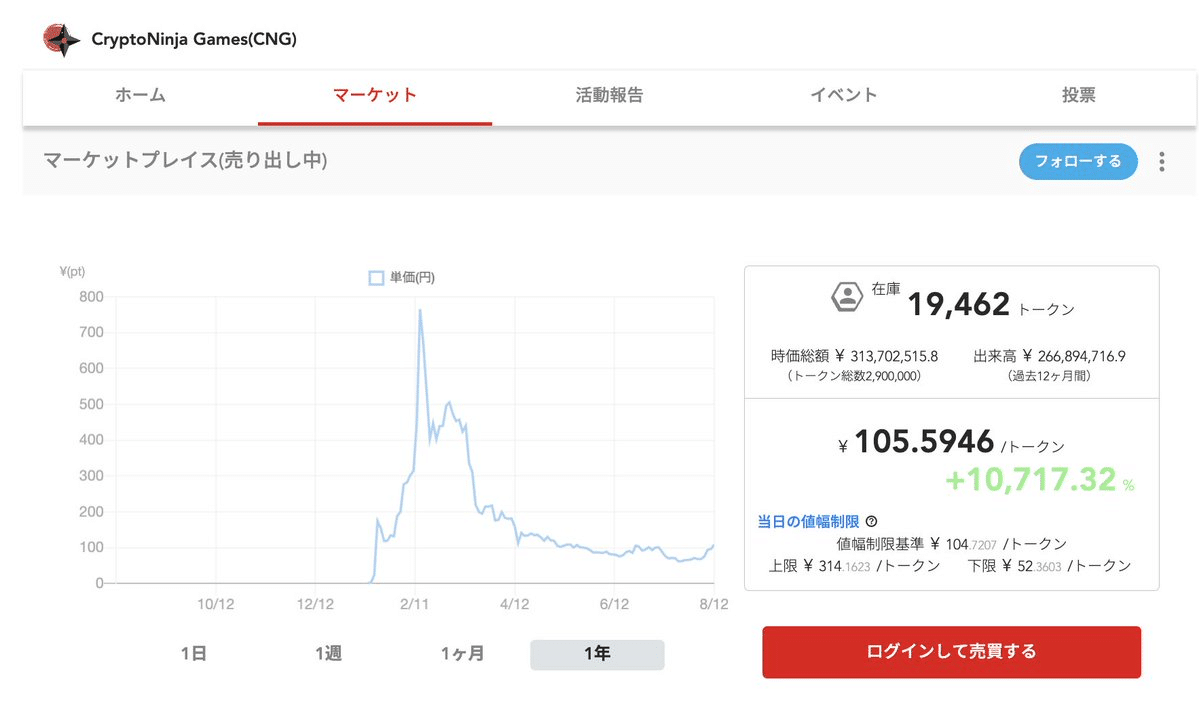This screenshot has width=1199, height=724.
Task: Select the マーケット tab
Action: 375,95
